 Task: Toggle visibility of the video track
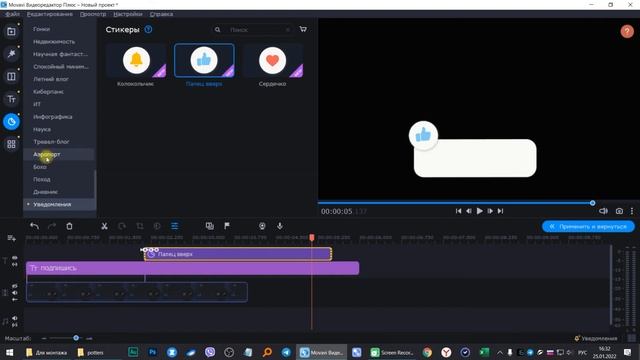tap(15, 287)
